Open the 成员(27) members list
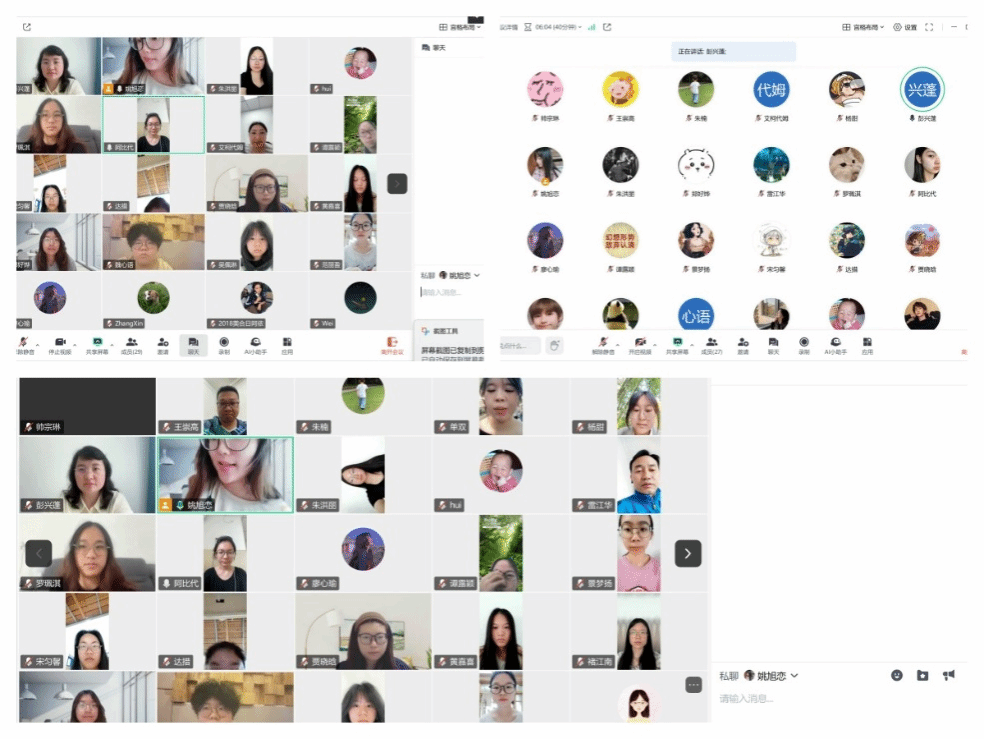984x739 pixels. tap(710, 344)
